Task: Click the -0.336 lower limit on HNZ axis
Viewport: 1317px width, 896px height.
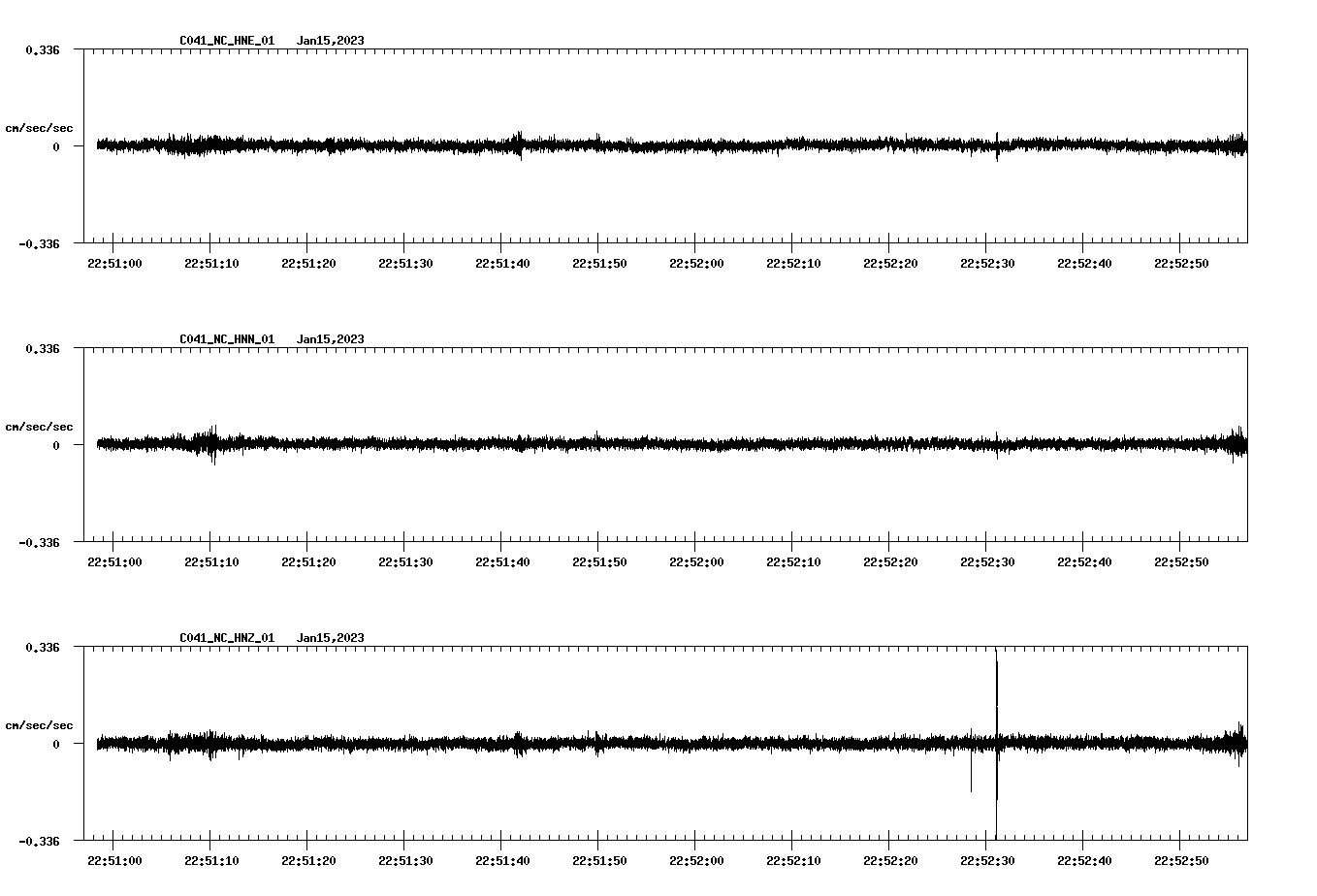Action: [x=39, y=841]
